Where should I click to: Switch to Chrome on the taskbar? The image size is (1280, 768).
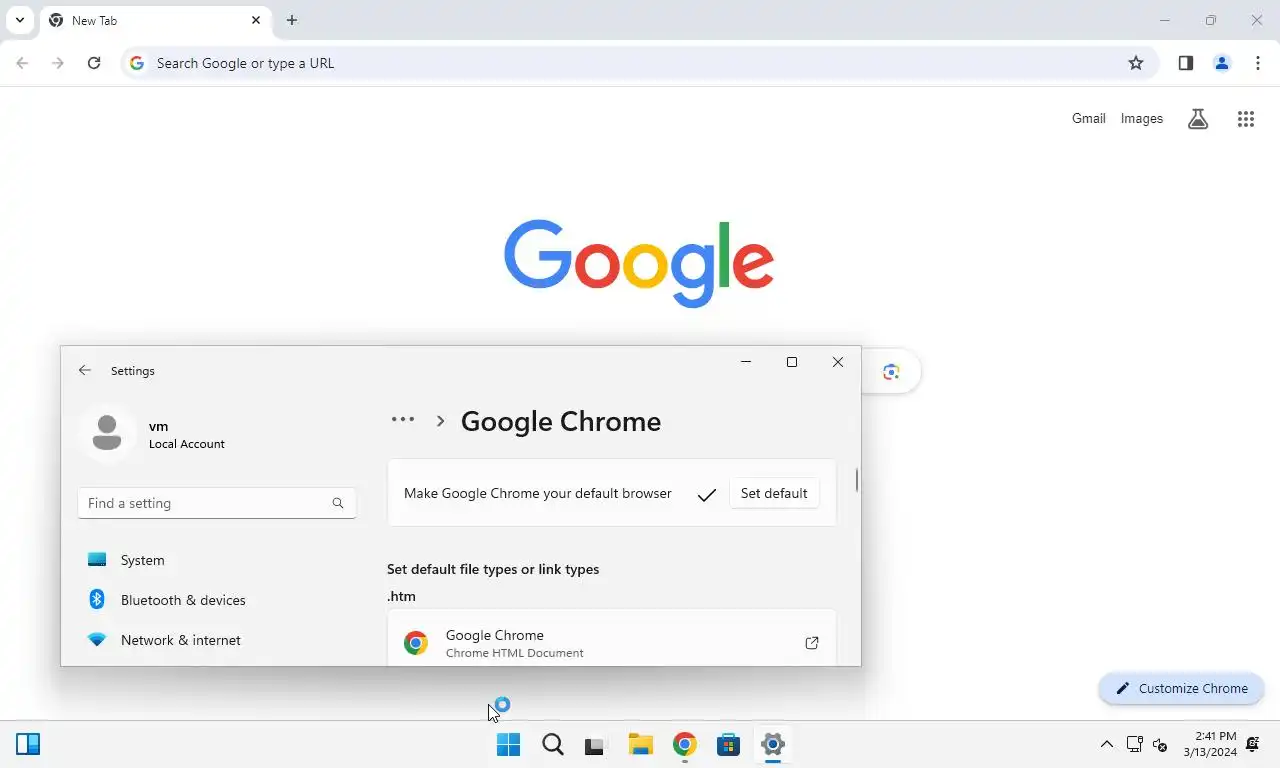coord(685,744)
